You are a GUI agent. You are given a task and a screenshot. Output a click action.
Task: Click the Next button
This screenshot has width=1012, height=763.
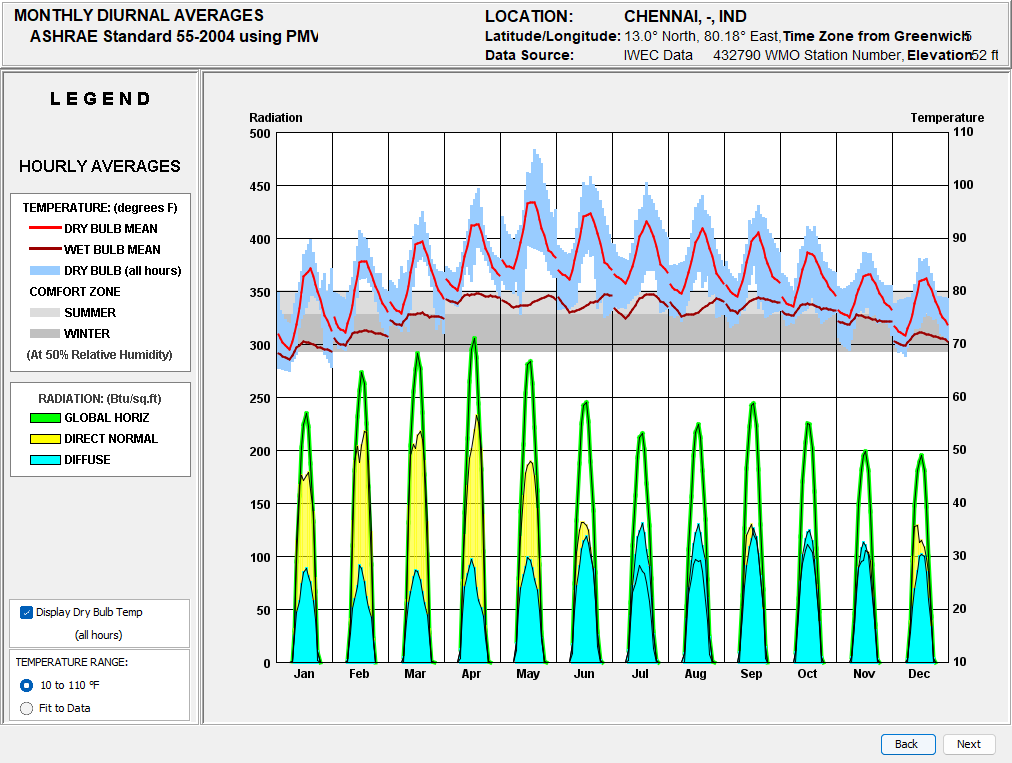coord(969,744)
